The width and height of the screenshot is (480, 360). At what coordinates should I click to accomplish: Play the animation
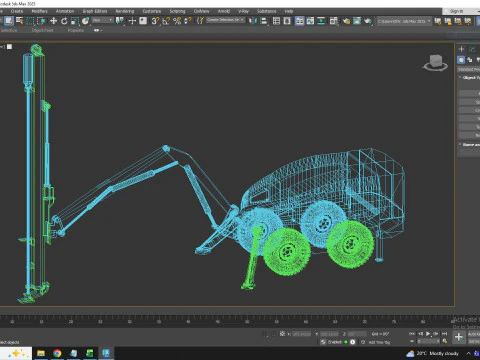428,334
